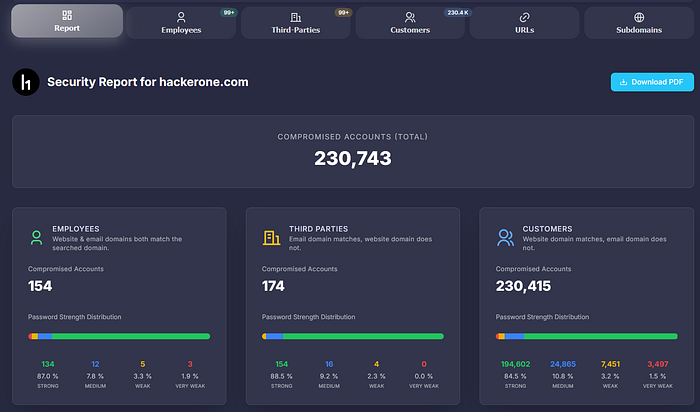The image size is (700, 412).
Task: Click the 87.0 % strong percentage
Action: 48,376
